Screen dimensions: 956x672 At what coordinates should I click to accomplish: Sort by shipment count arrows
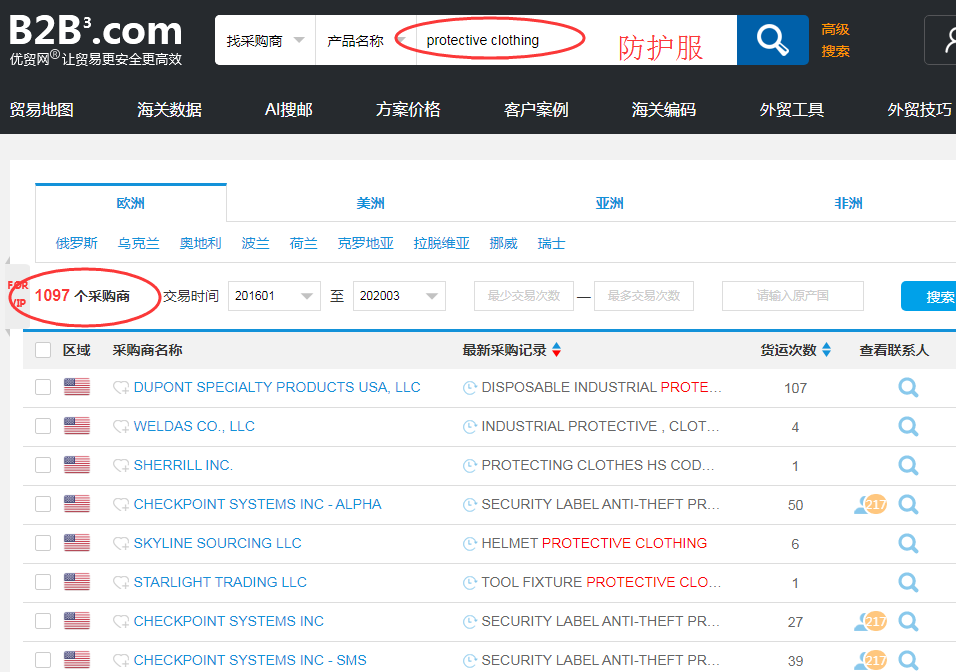826,349
